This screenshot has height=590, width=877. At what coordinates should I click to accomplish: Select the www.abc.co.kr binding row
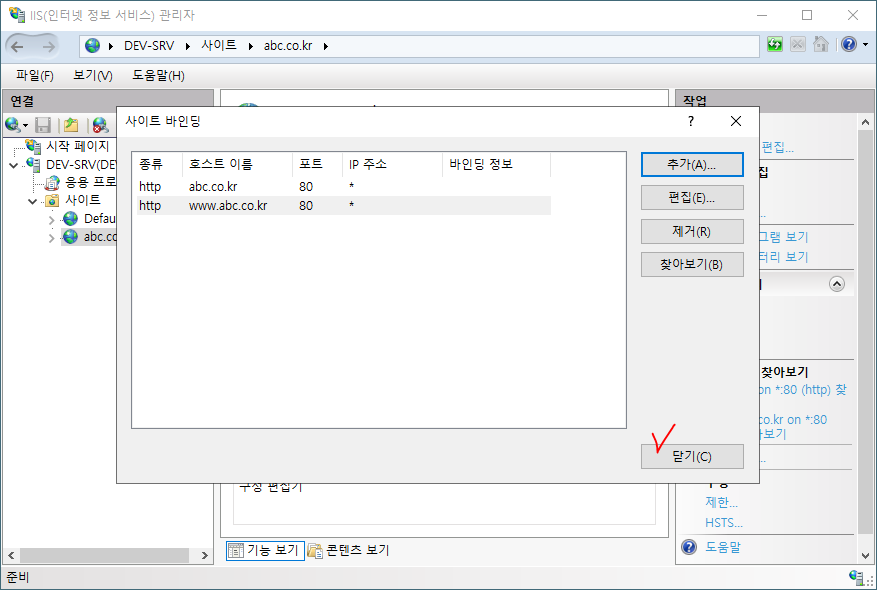click(x=344, y=205)
